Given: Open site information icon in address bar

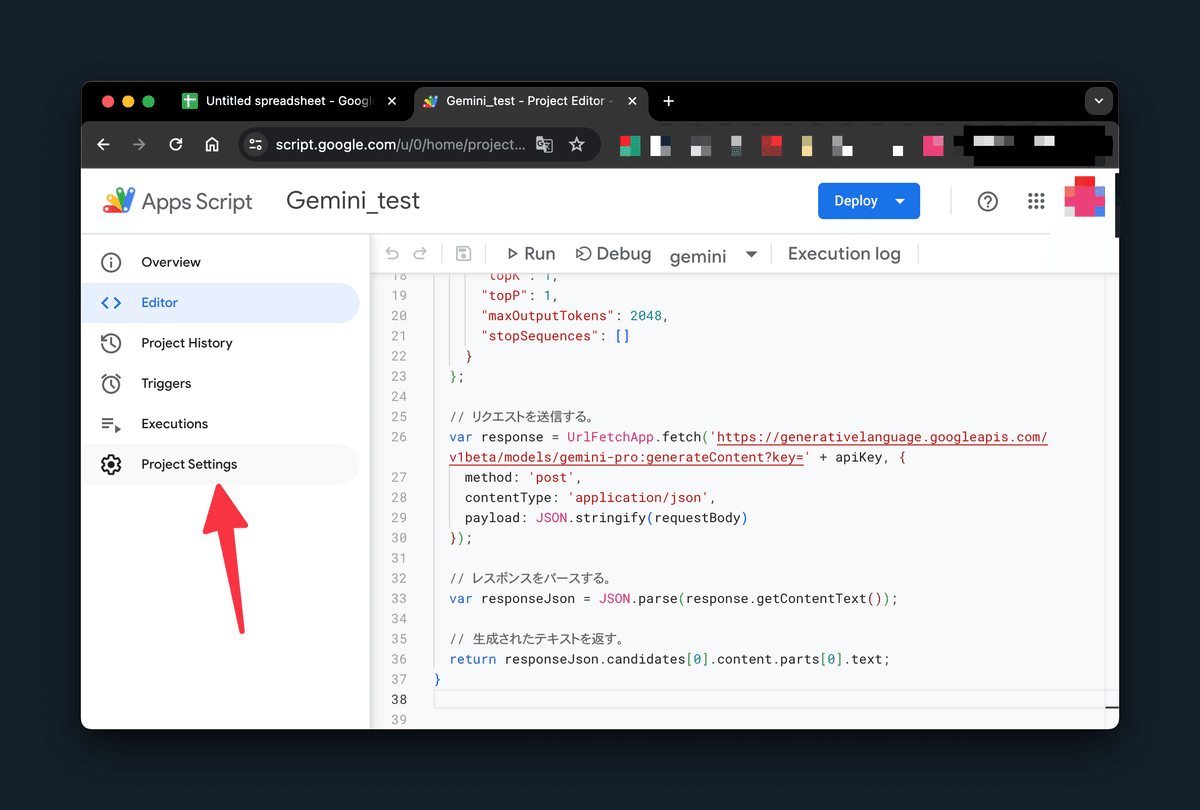Looking at the screenshot, I should click(255, 144).
